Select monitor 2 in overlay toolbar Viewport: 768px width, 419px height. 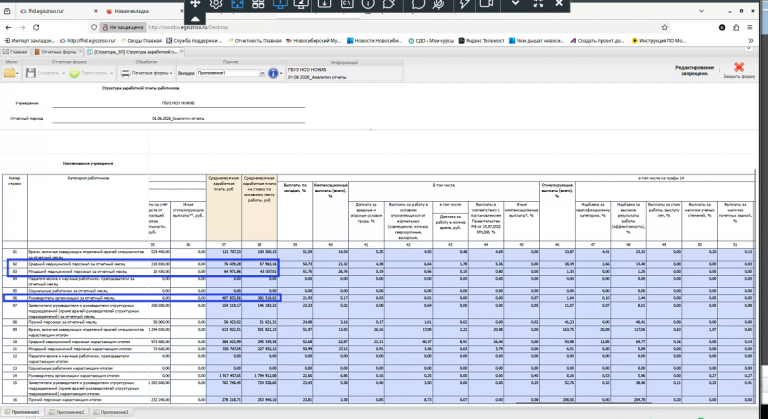point(301,4)
